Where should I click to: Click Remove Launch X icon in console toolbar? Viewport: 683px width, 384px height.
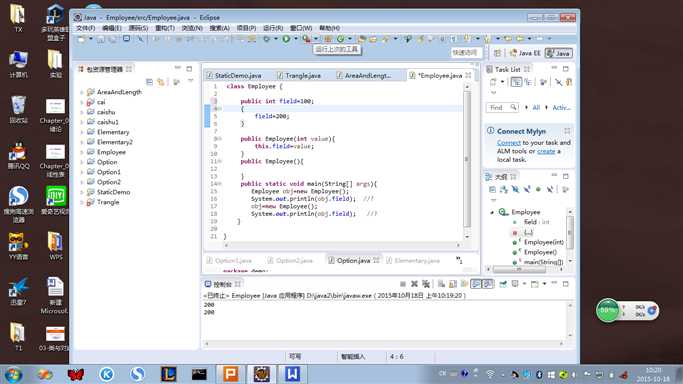tap(414, 284)
